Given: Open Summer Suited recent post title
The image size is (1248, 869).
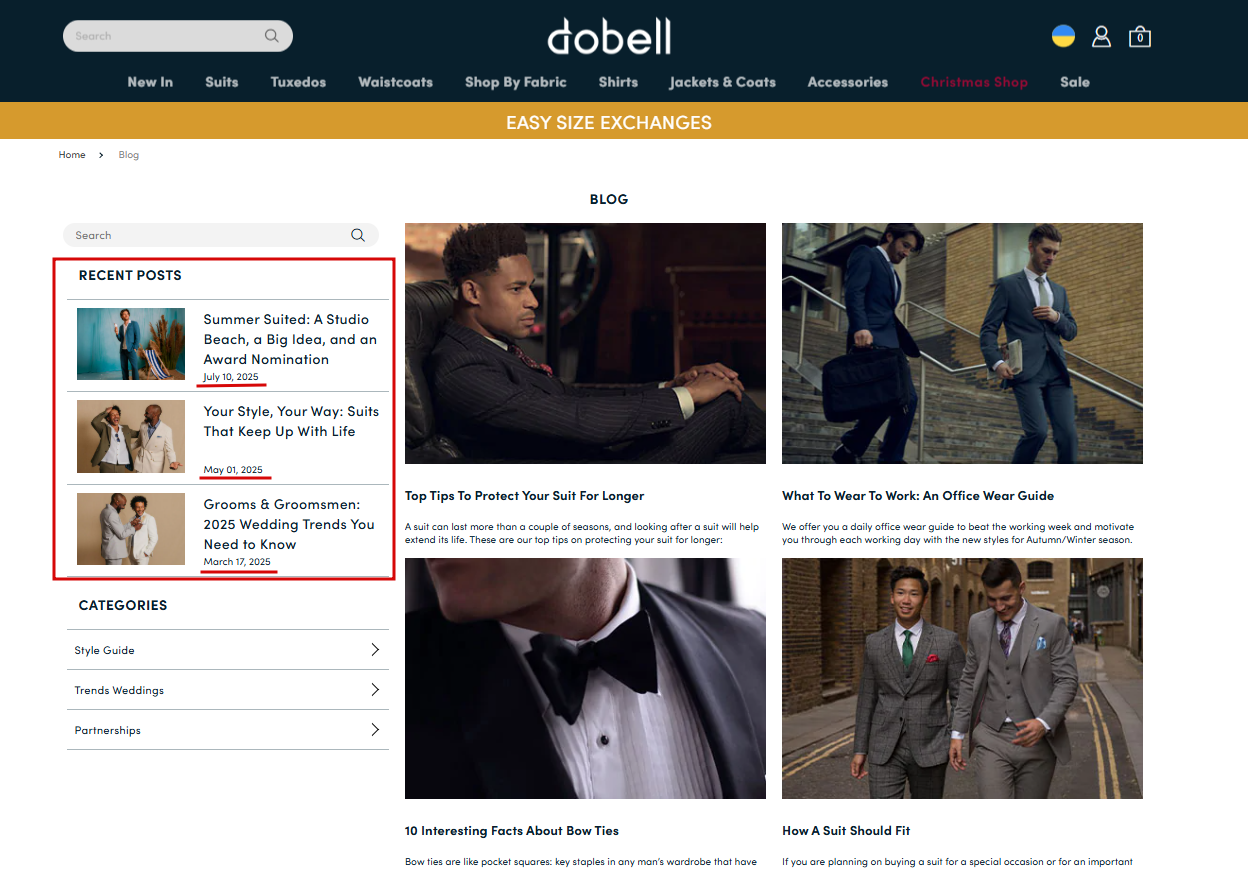Looking at the screenshot, I should pos(290,339).
